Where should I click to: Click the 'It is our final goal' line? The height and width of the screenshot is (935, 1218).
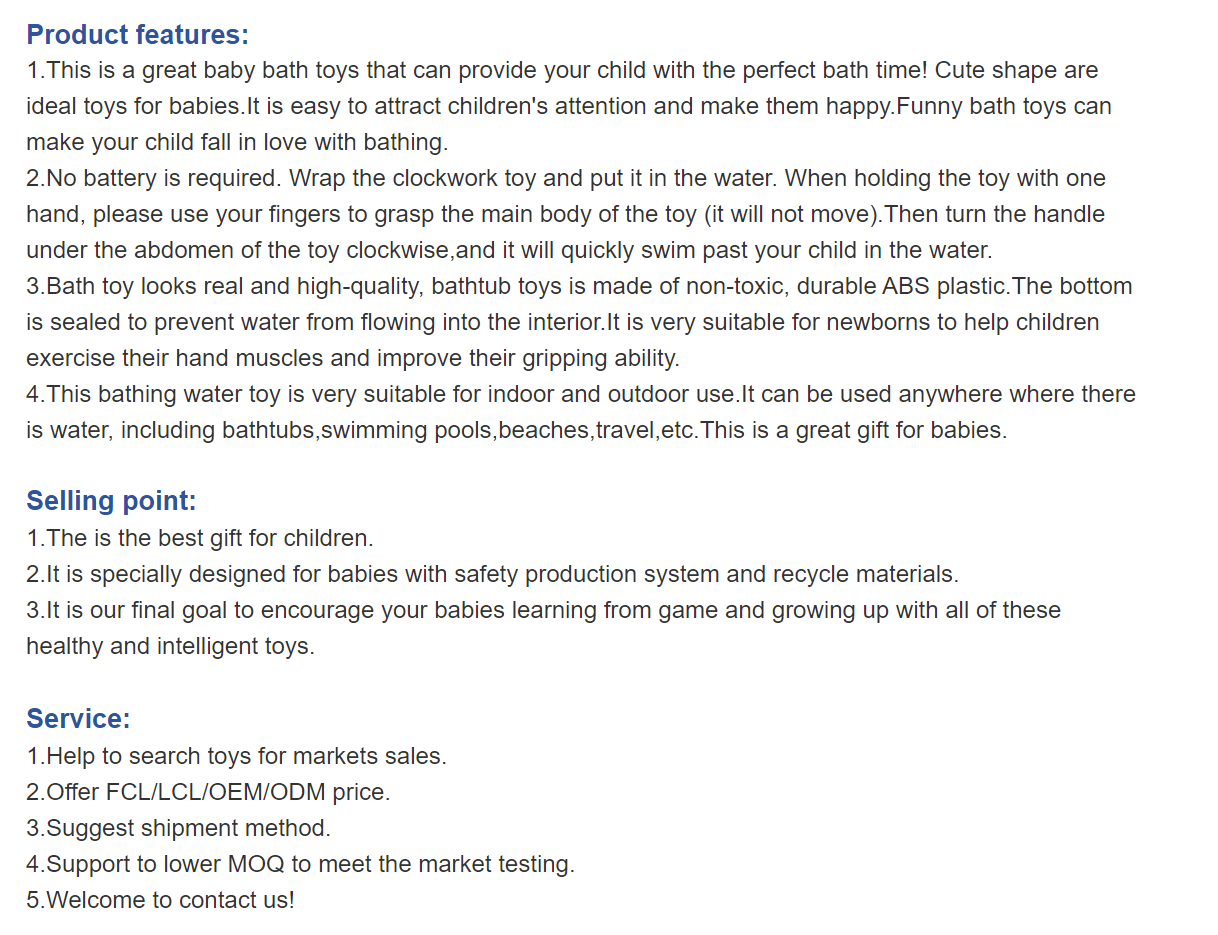tap(543, 611)
